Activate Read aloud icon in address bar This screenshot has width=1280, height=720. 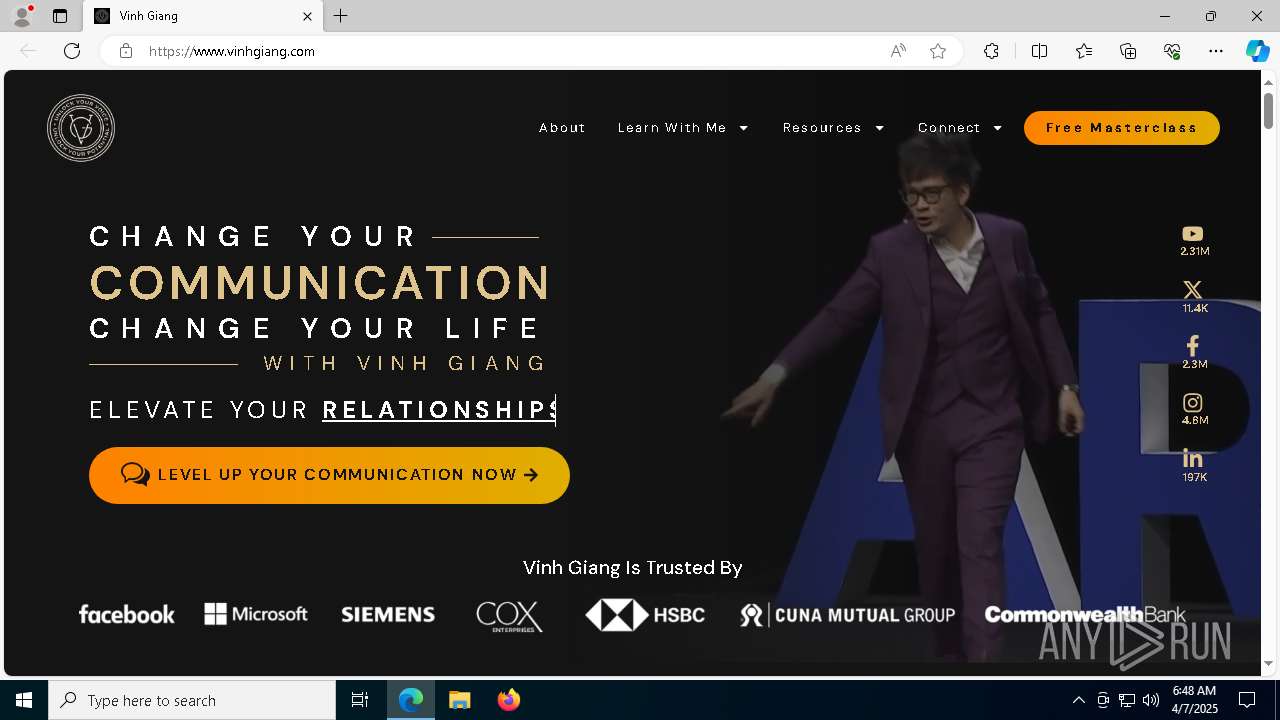898,51
